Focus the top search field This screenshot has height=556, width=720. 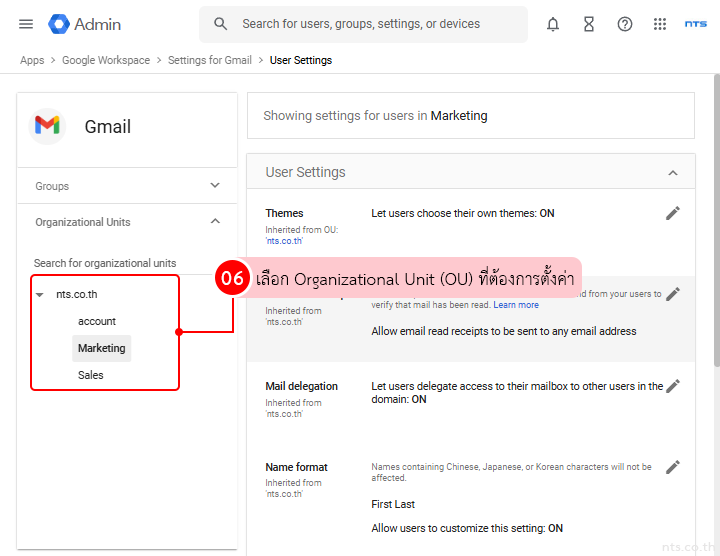(x=363, y=24)
